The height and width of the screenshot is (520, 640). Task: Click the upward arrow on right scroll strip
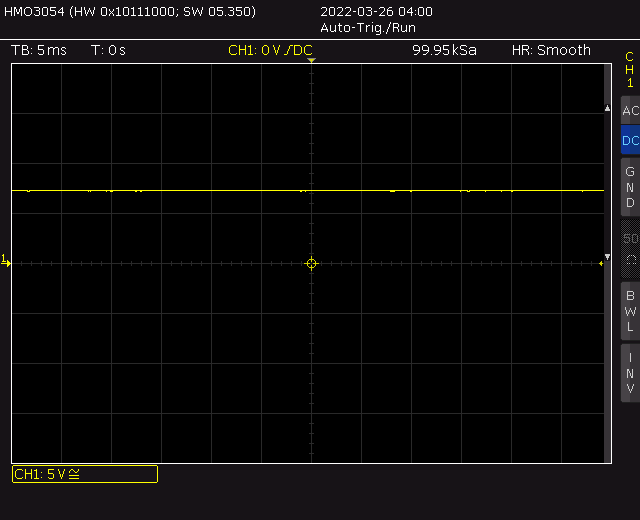pyautogui.click(x=608, y=107)
